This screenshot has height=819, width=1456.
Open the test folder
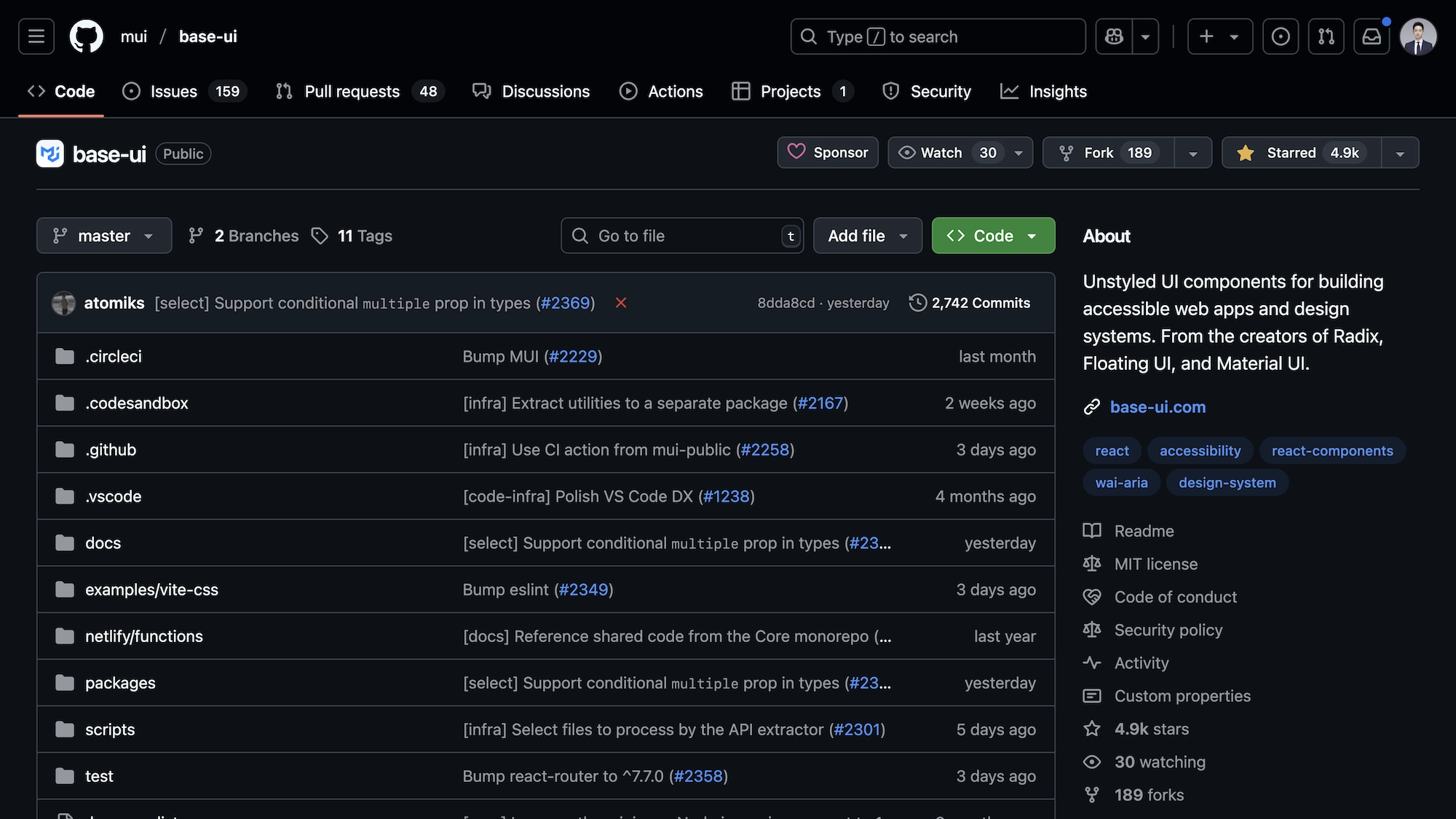point(99,776)
